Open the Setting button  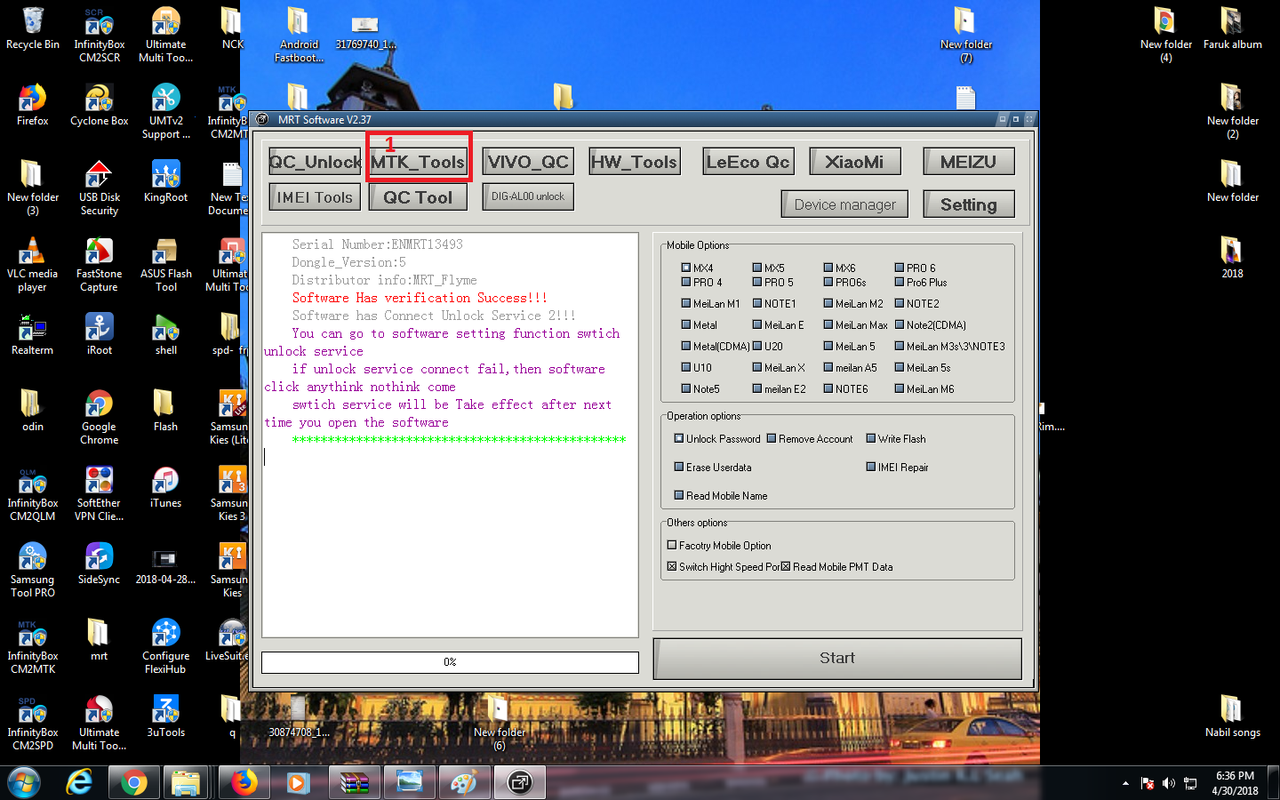pyautogui.click(x=968, y=204)
